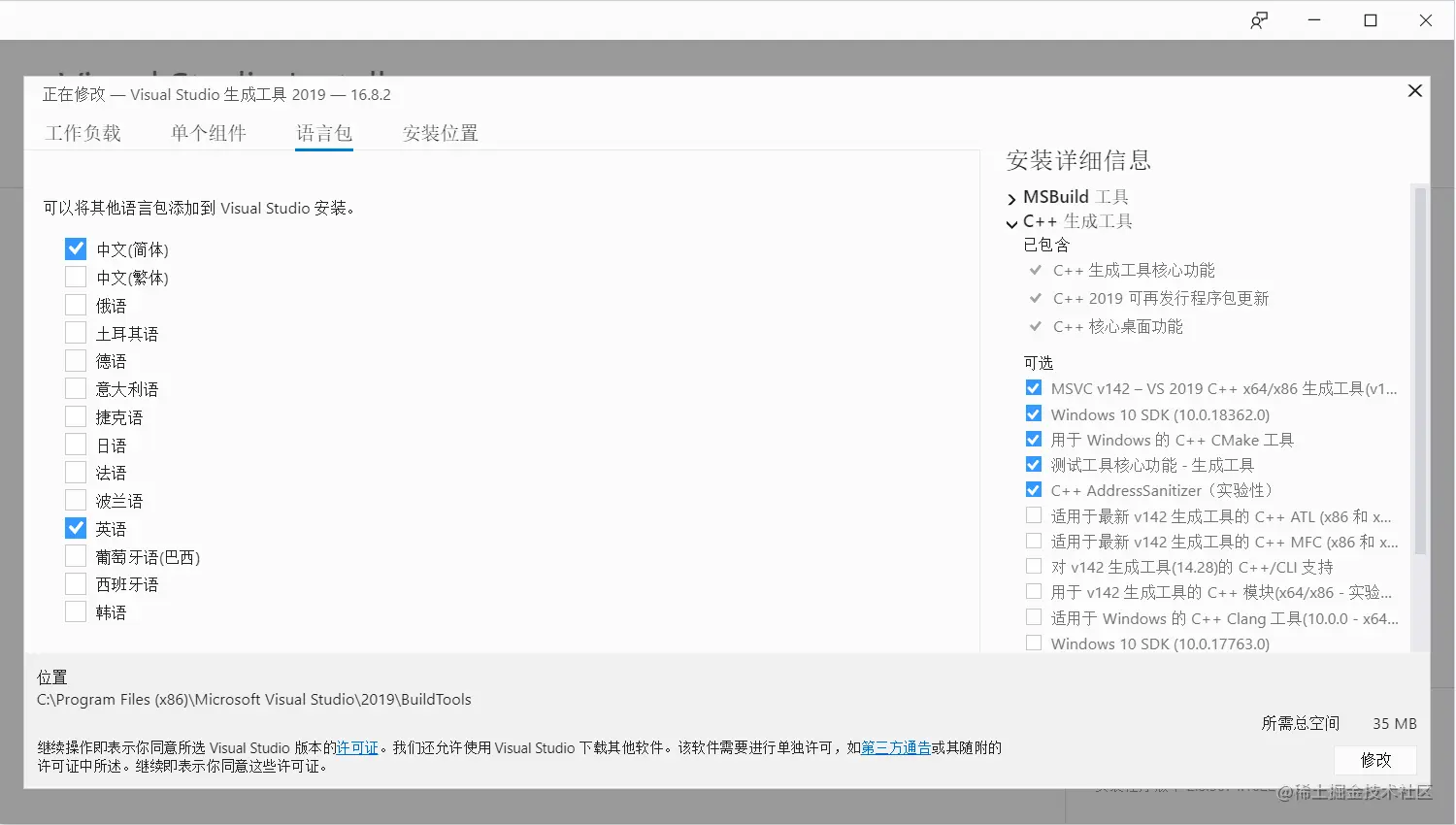Image resolution: width=1456 pixels, height=825 pixels.
Task: Tick the 土耳其语 language checkbox
Action: [76, 333]
